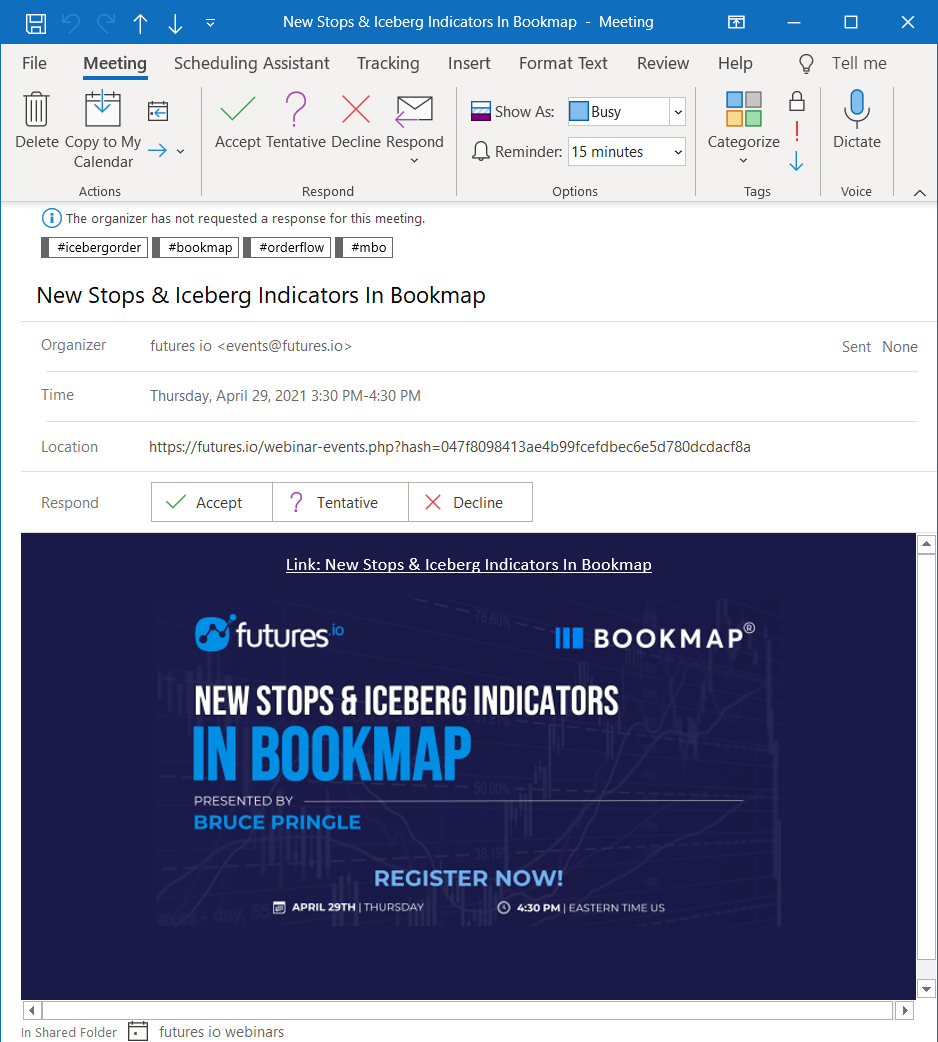Click the calendar icon in status bar
Screen dimensions: 938x1042
138,1031
